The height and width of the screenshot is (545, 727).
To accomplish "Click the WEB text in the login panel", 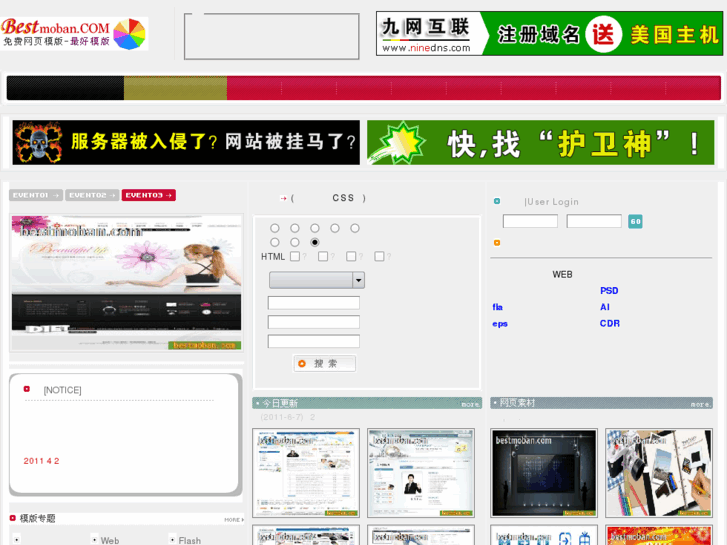I will (562, 275).
